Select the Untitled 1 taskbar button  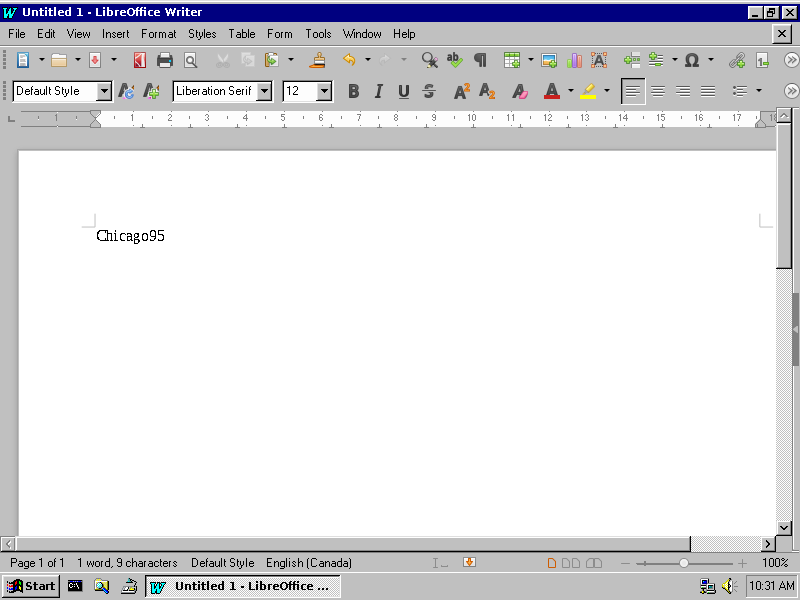pos(243,586)
